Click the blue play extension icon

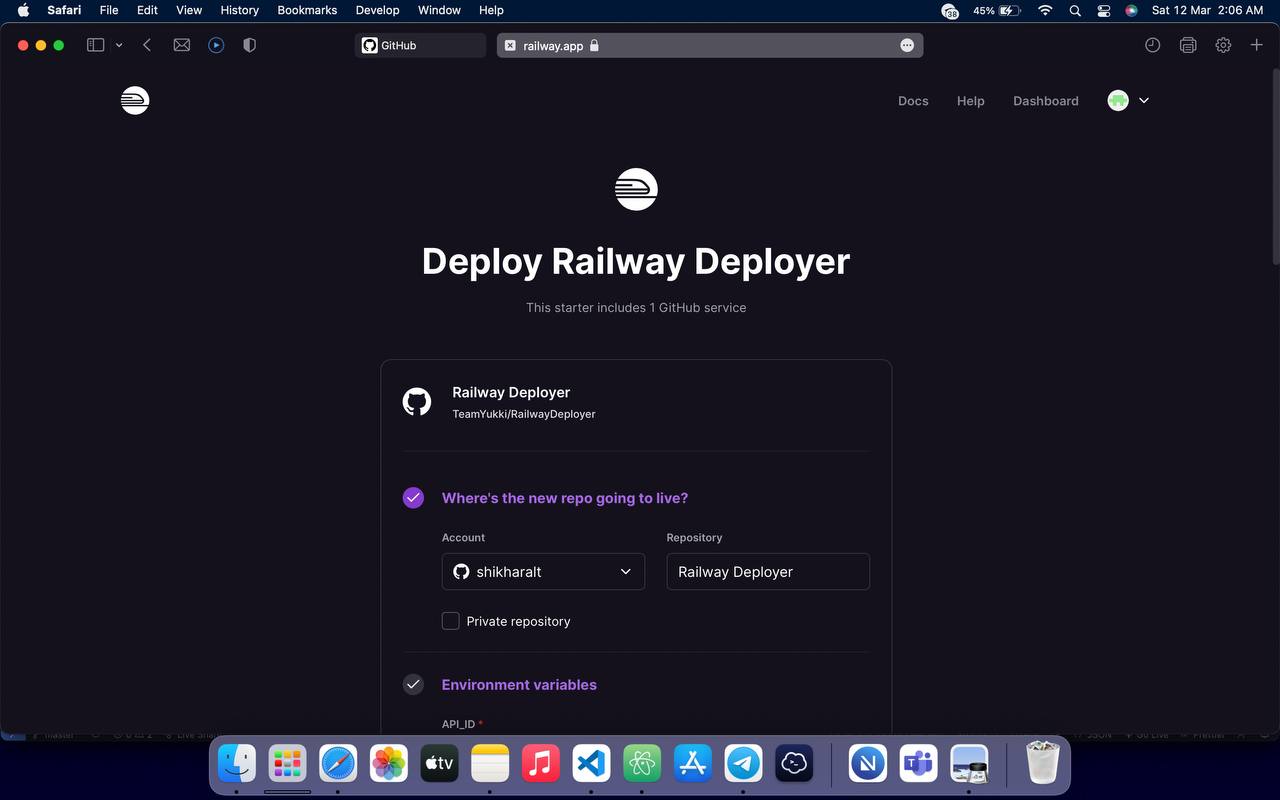pyautogui.click(x=216, y=45)
